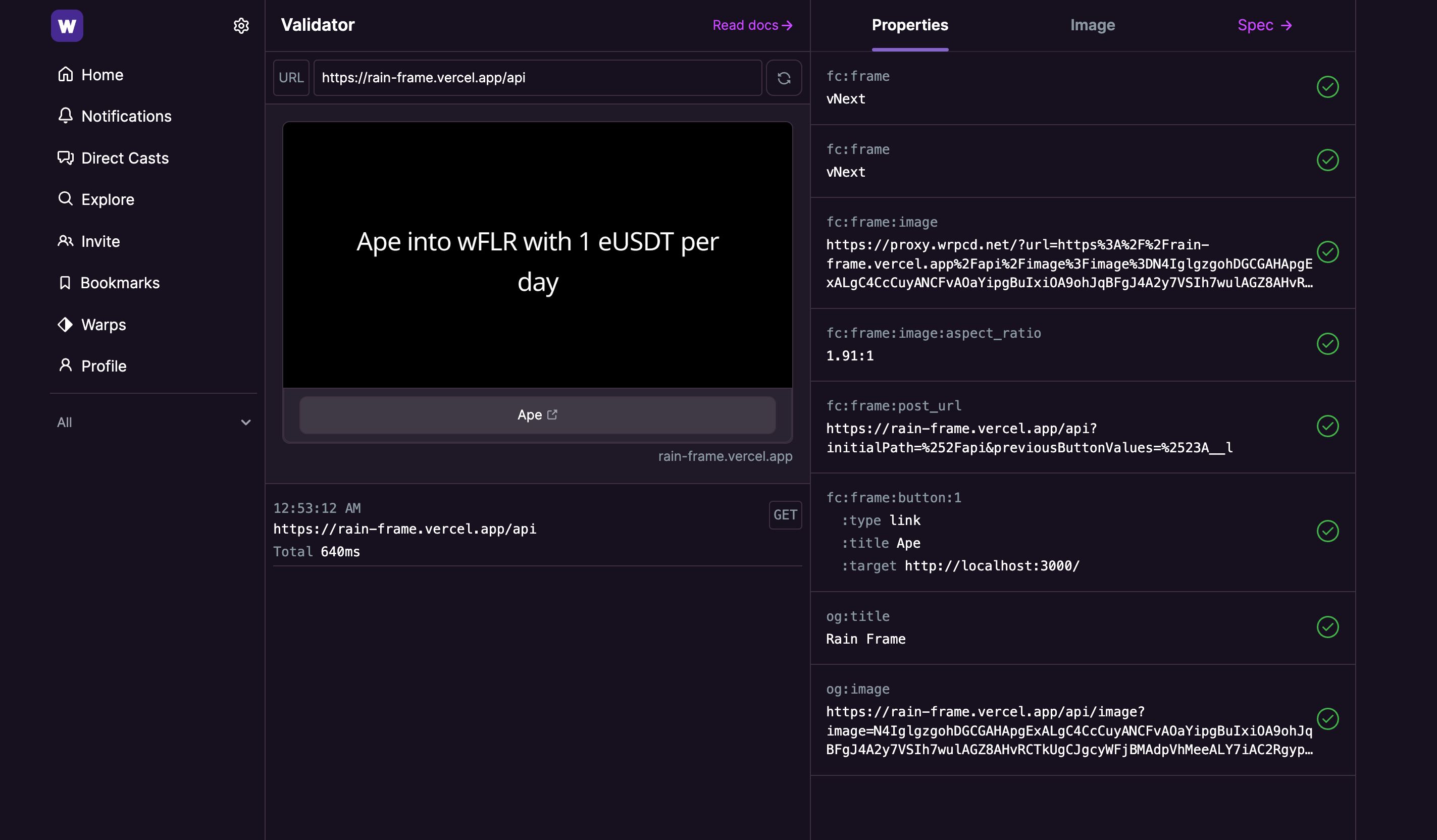Click the profile person icon

point(65,366)
